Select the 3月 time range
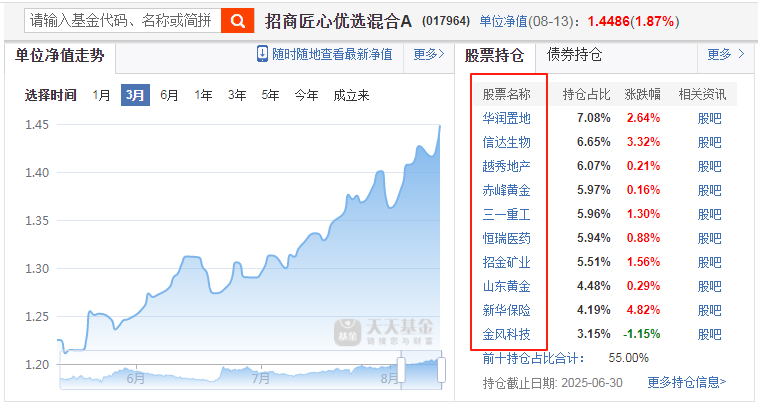Image resolution: width=758 pixels, height=406 pixels. (135, 95)
